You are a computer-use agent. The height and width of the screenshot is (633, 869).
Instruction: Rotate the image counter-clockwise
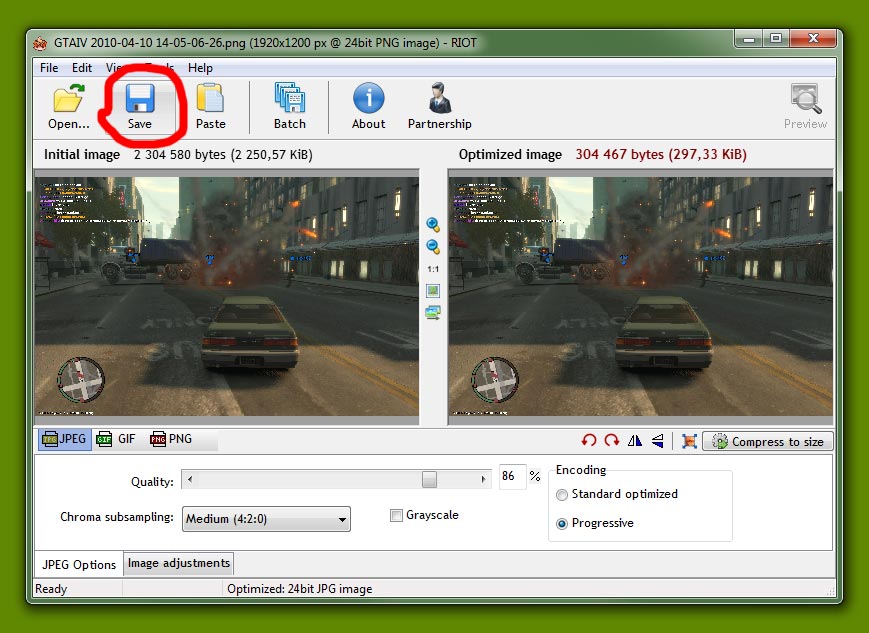click(x=589, y=441)
